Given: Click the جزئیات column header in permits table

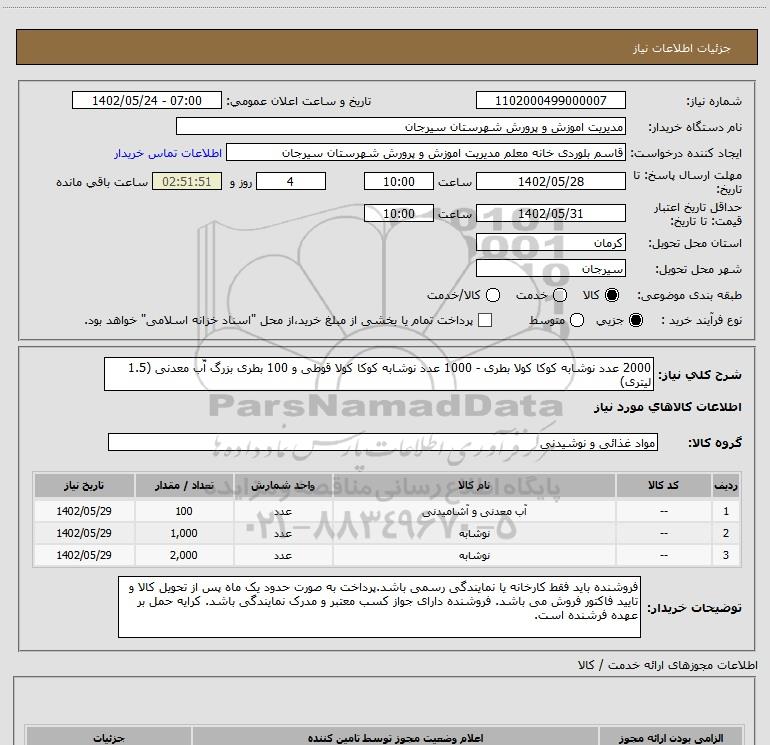Looking at the screenshot, I should coord(109,738).
